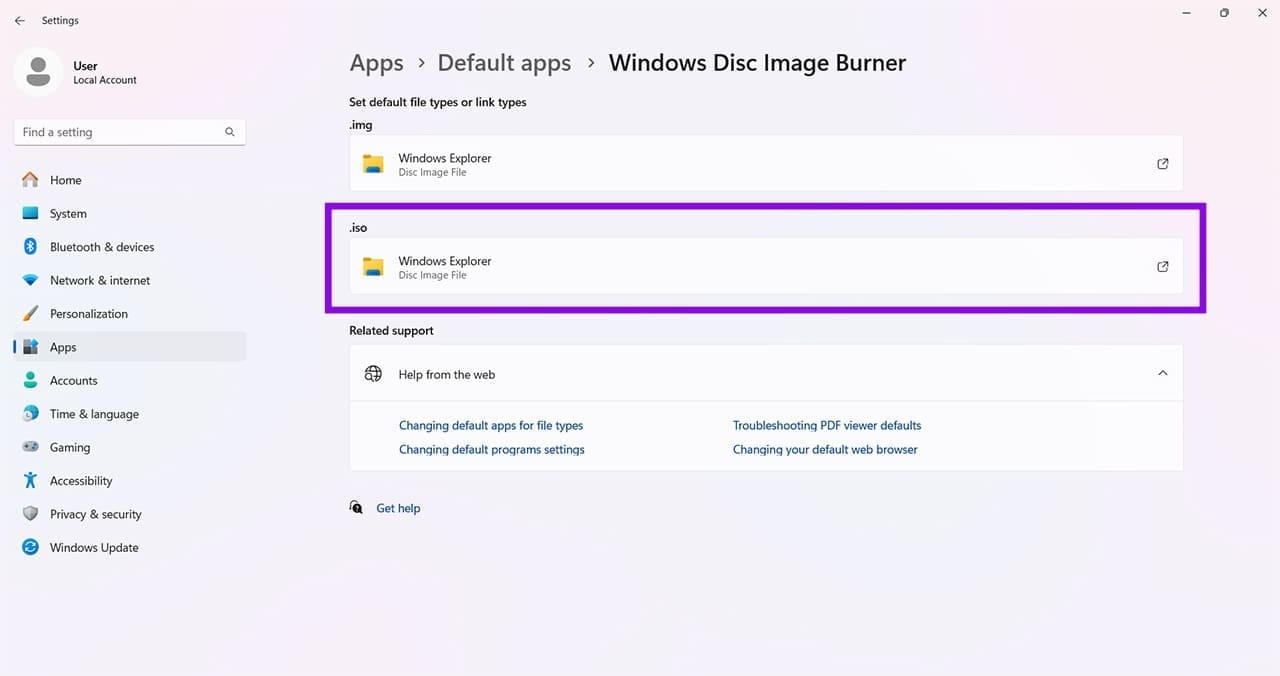Open Accessibility settings
1280x676 pixels.
[130, 480]
